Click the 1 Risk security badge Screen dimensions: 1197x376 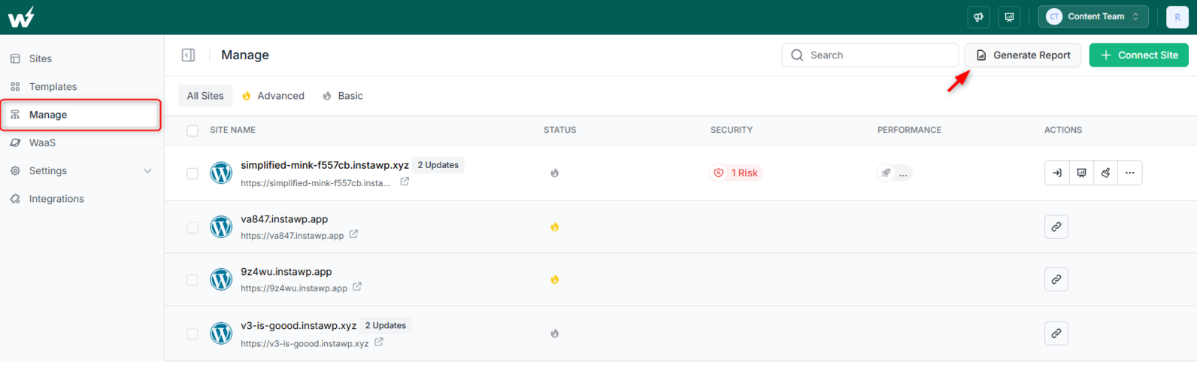tap(736, 173)
